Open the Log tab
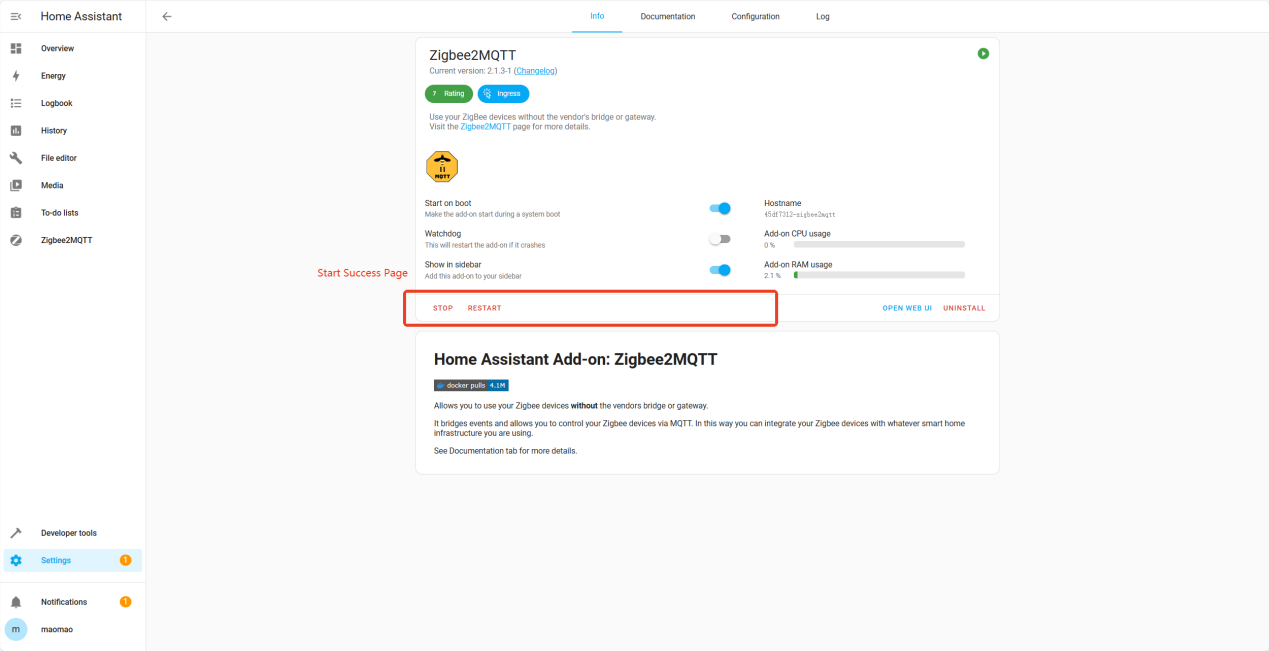 822,16
